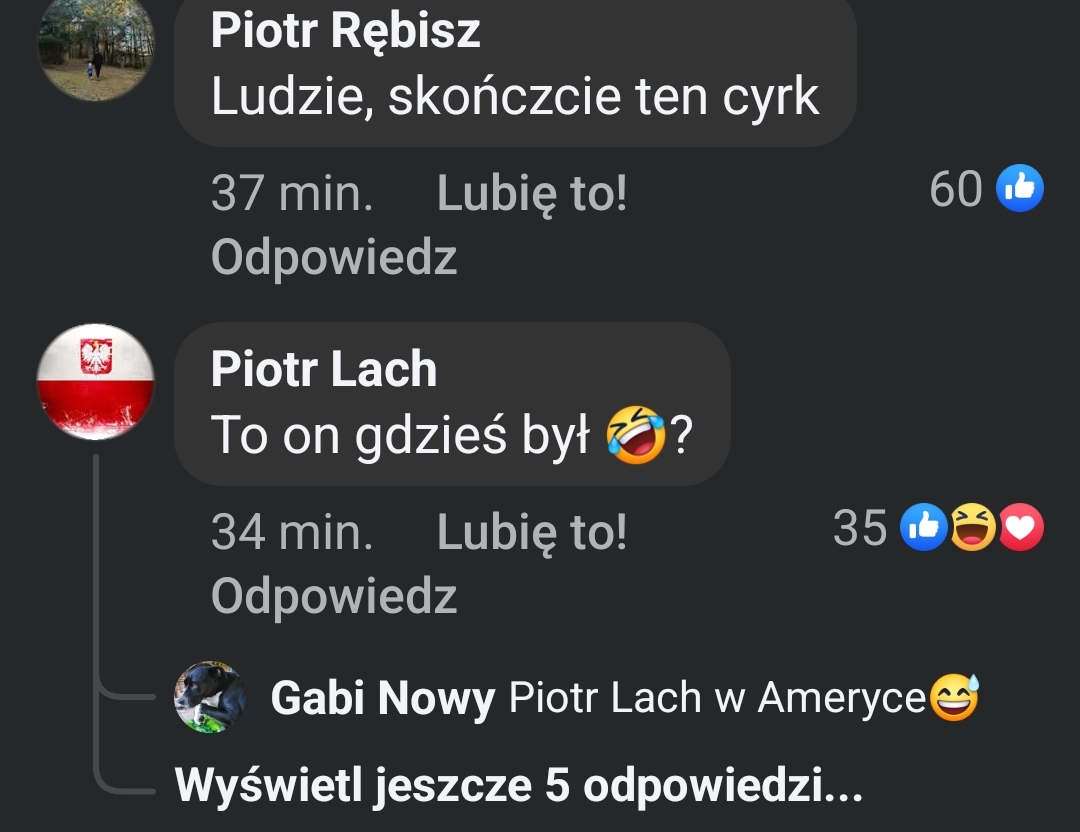The height and width of the screenshot is (832, 1080).
Task: Reply to Piotr Lach via Odpowiedz
Action: 334,596
